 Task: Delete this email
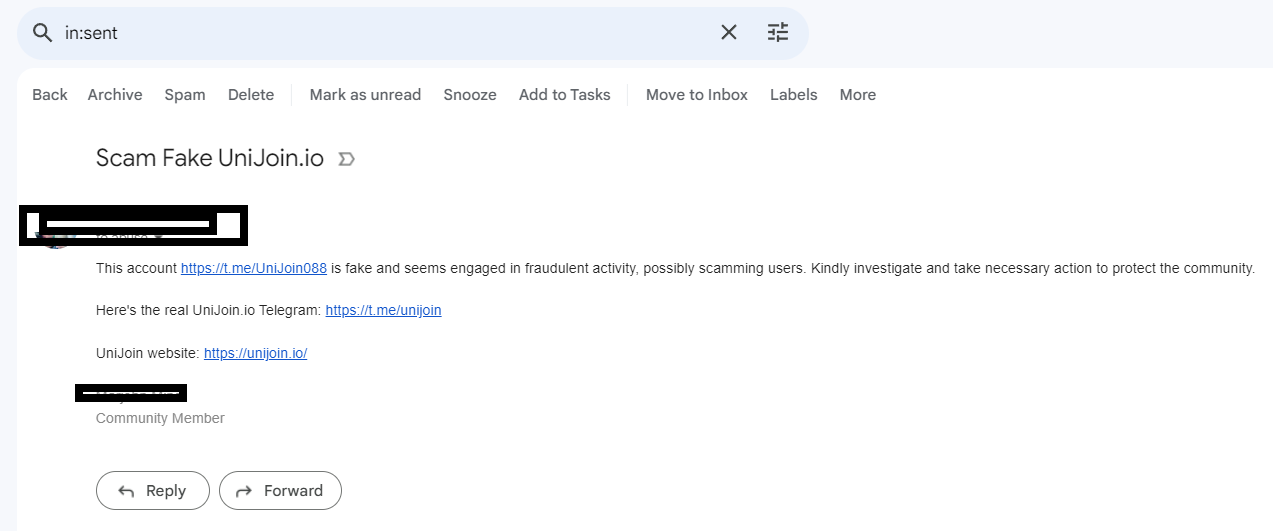(x=251, y=95)
